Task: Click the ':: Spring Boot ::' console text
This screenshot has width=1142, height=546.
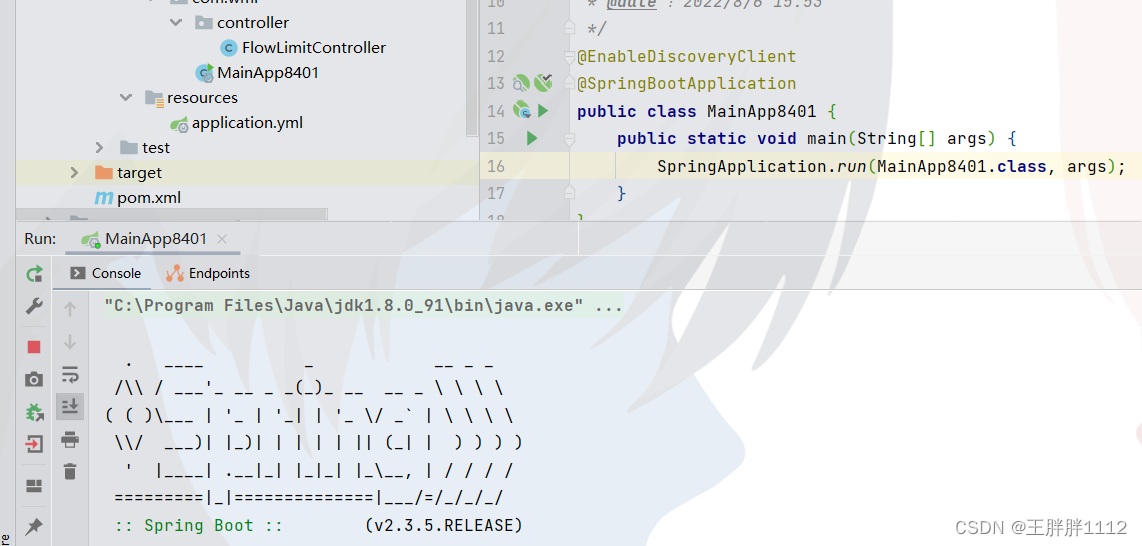Action: coord(199,526)
